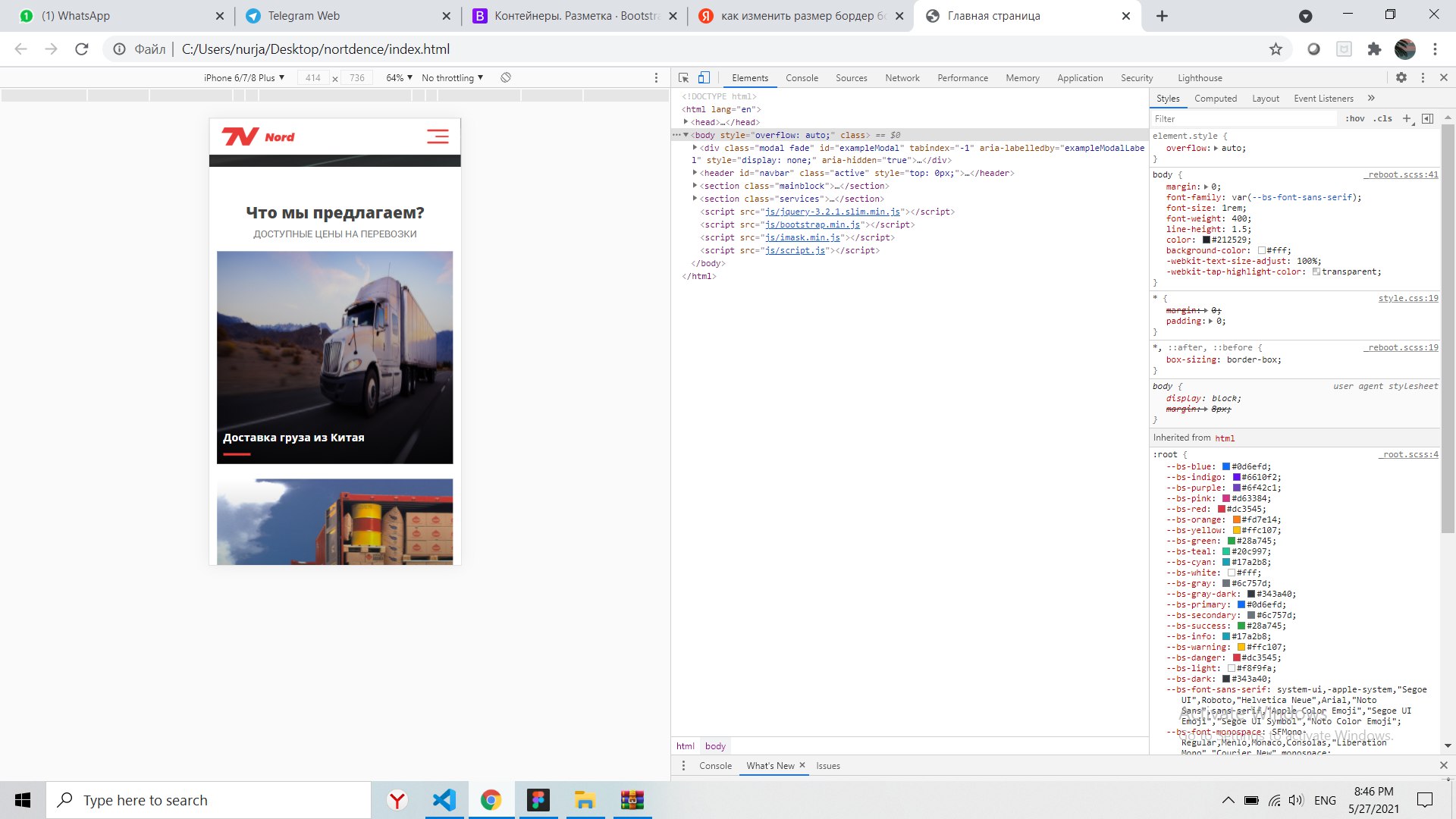The width and height of the screenshot is (1456, 819).
Task: Open the 64% zoom dropdown
Action: click(x=400, y=77)
